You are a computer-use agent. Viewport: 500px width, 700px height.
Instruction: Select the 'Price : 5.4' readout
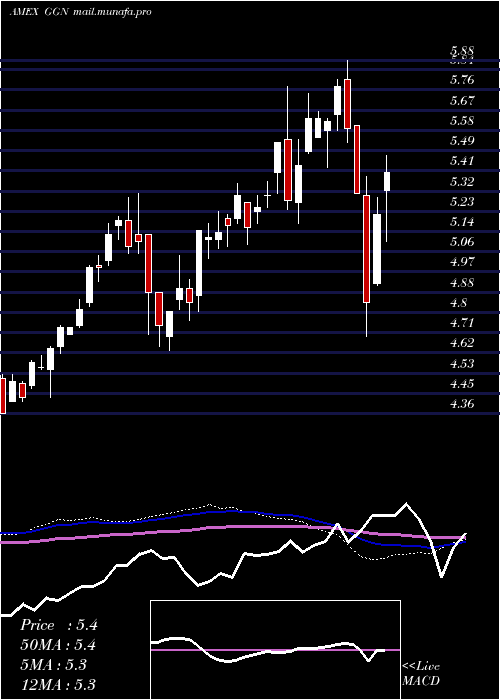58,625
